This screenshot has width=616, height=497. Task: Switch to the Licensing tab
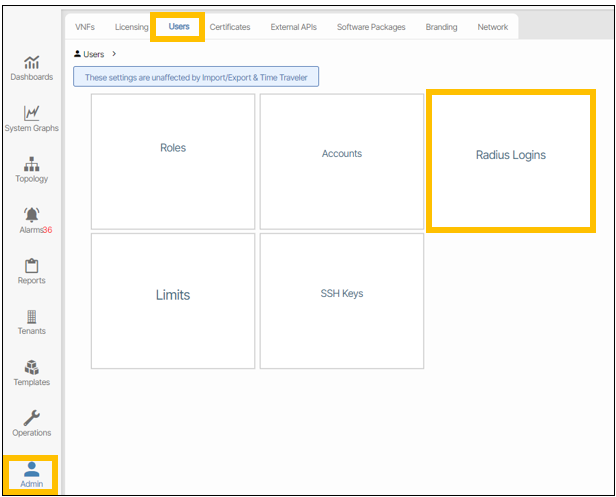pos(131,27)
